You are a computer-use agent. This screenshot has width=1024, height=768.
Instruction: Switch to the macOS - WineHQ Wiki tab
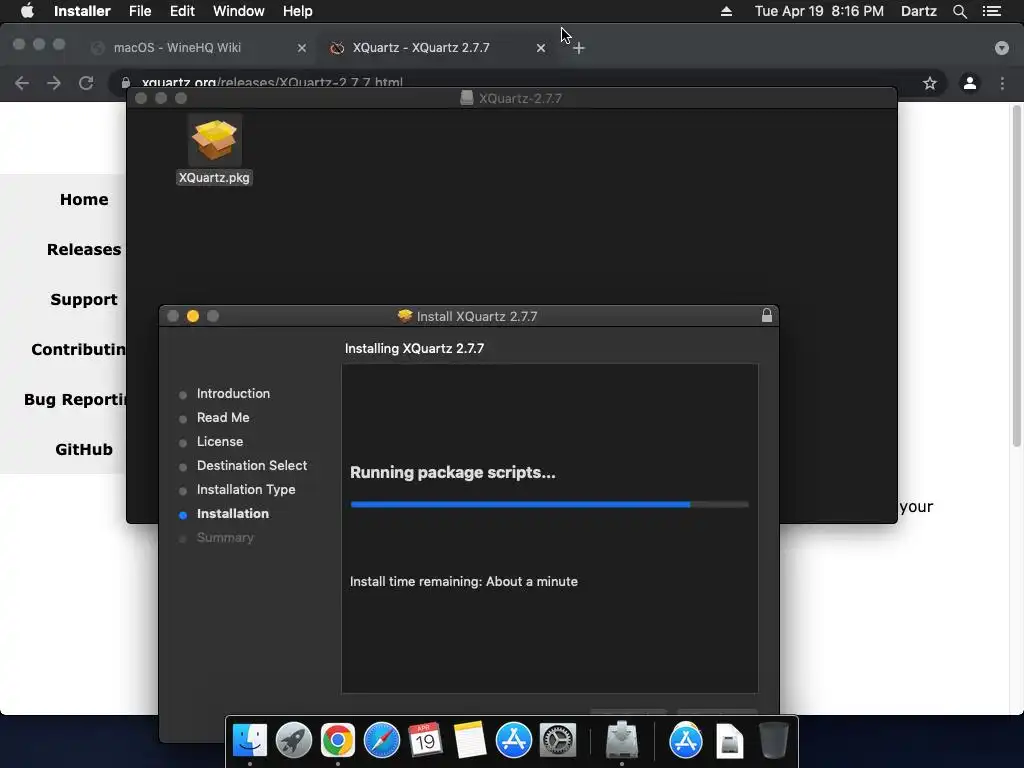(x=177, y=48)
